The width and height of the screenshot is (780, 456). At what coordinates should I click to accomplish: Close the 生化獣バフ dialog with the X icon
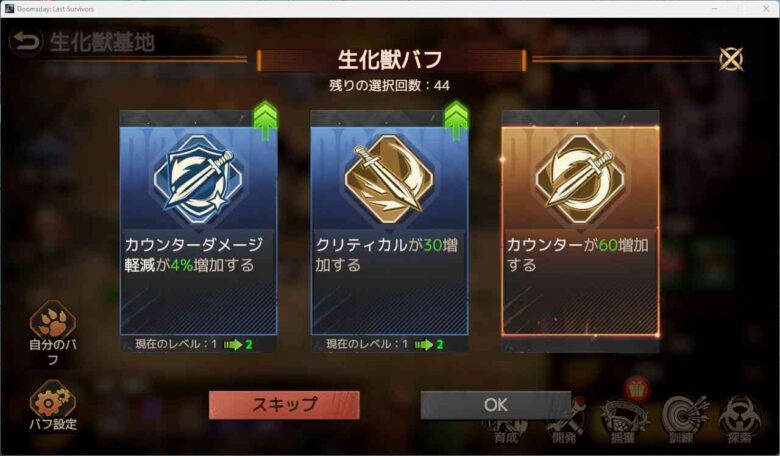[x=731, y=59]
